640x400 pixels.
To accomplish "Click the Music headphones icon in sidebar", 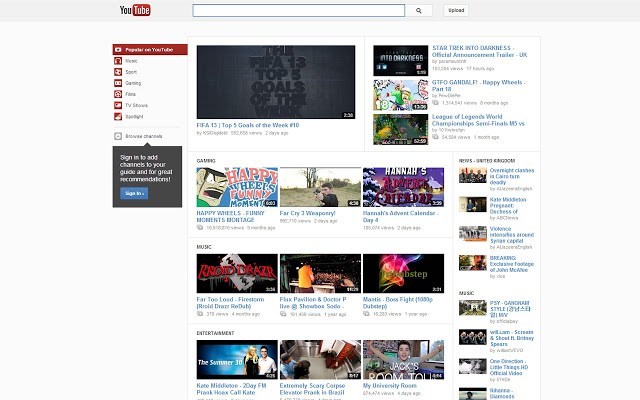I will 118,61.
